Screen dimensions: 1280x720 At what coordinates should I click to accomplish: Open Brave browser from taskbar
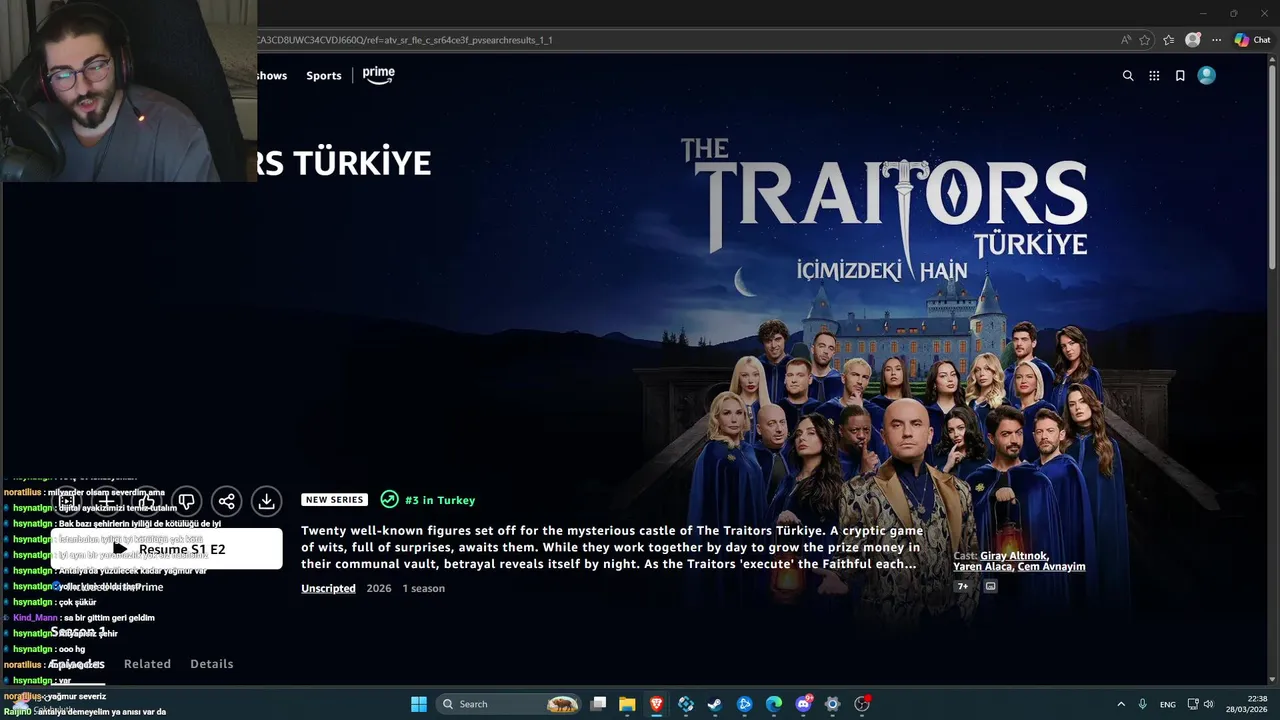pos(656,704)
